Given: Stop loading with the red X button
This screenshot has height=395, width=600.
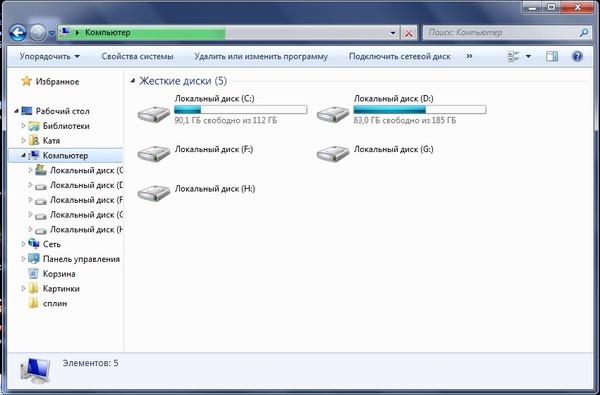Looking at the screenshot, I should pos(409,33).
